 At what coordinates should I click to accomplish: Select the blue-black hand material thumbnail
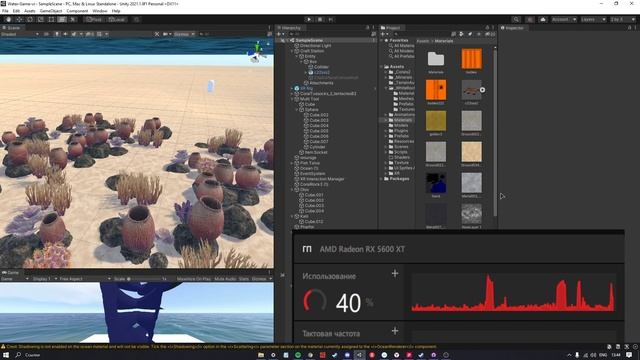(436, 182)
